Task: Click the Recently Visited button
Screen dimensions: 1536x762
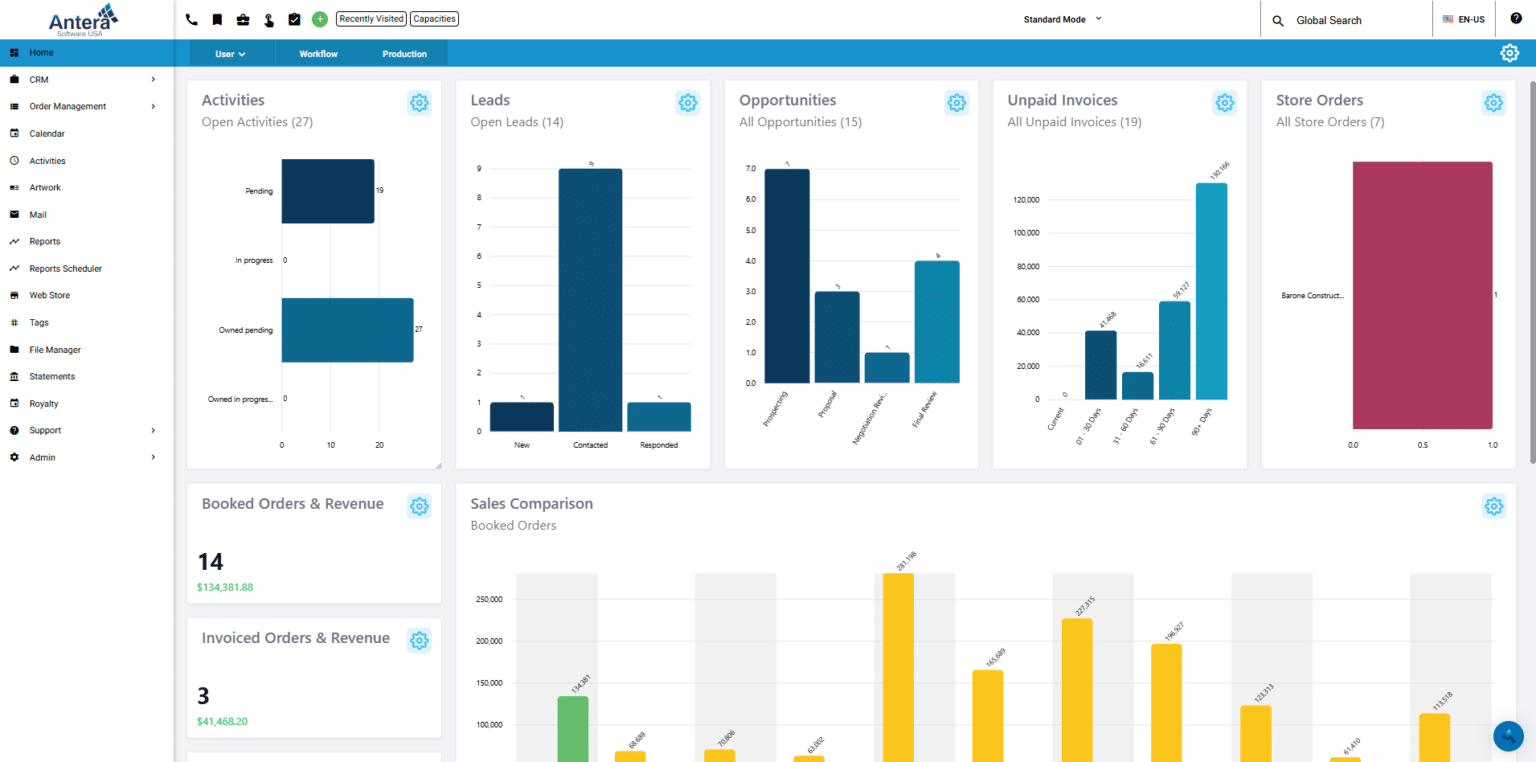Action: coord(370,18)
